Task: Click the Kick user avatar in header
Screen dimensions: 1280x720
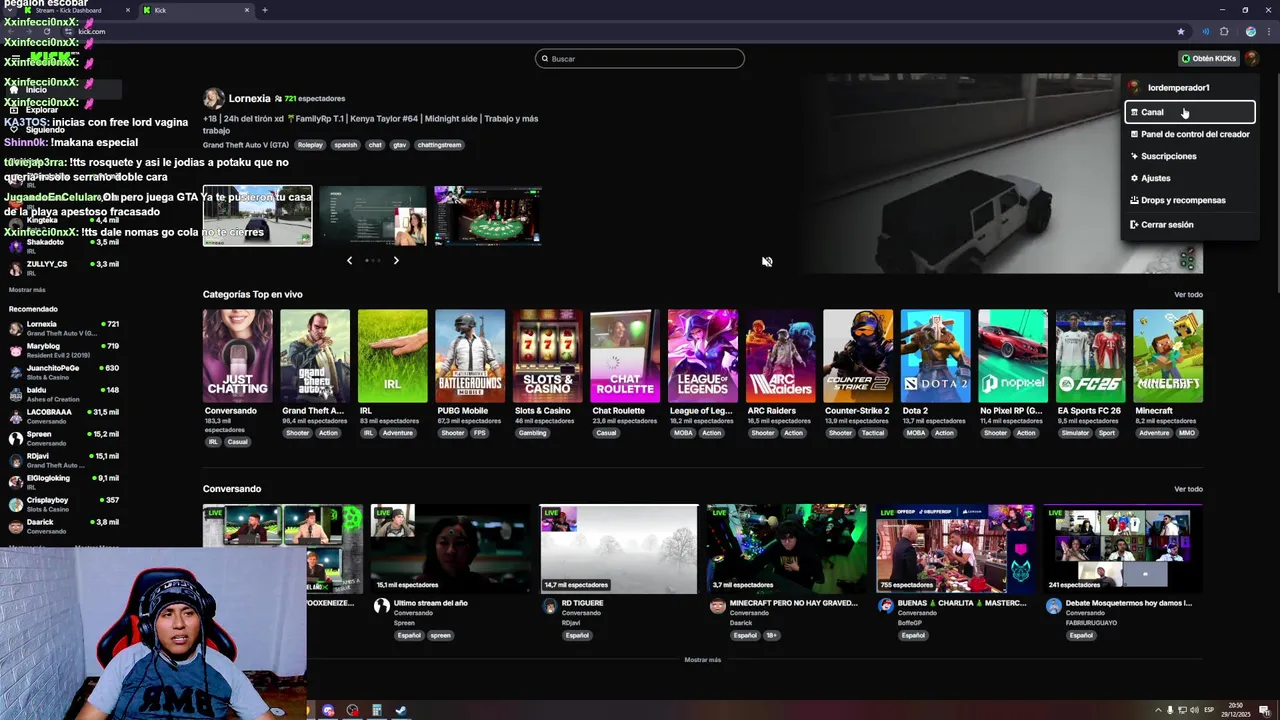Action: [x=1252, y=58]
